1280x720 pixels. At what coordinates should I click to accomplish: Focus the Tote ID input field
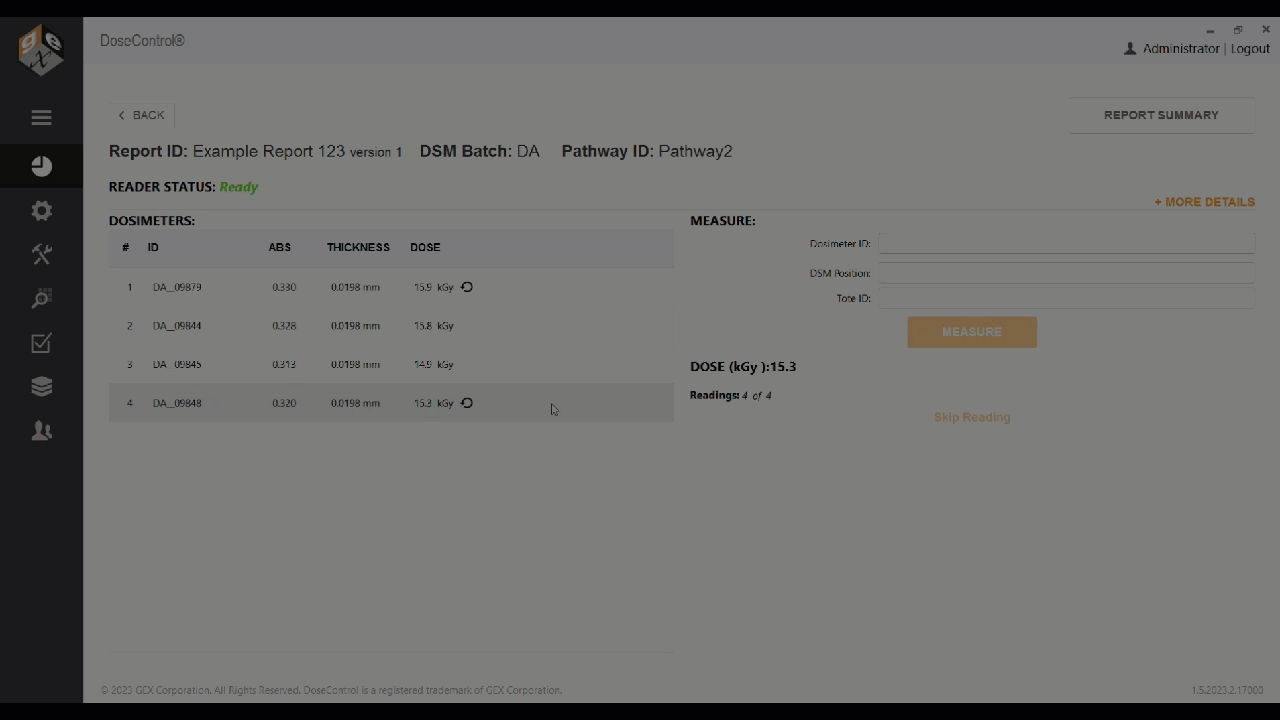[1066, 298]
